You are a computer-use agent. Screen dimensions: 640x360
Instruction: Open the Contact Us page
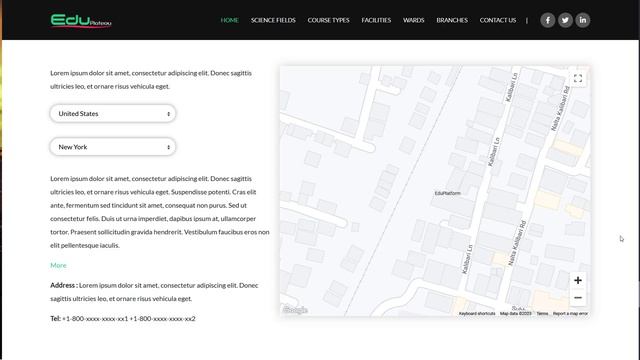(498, 20)
